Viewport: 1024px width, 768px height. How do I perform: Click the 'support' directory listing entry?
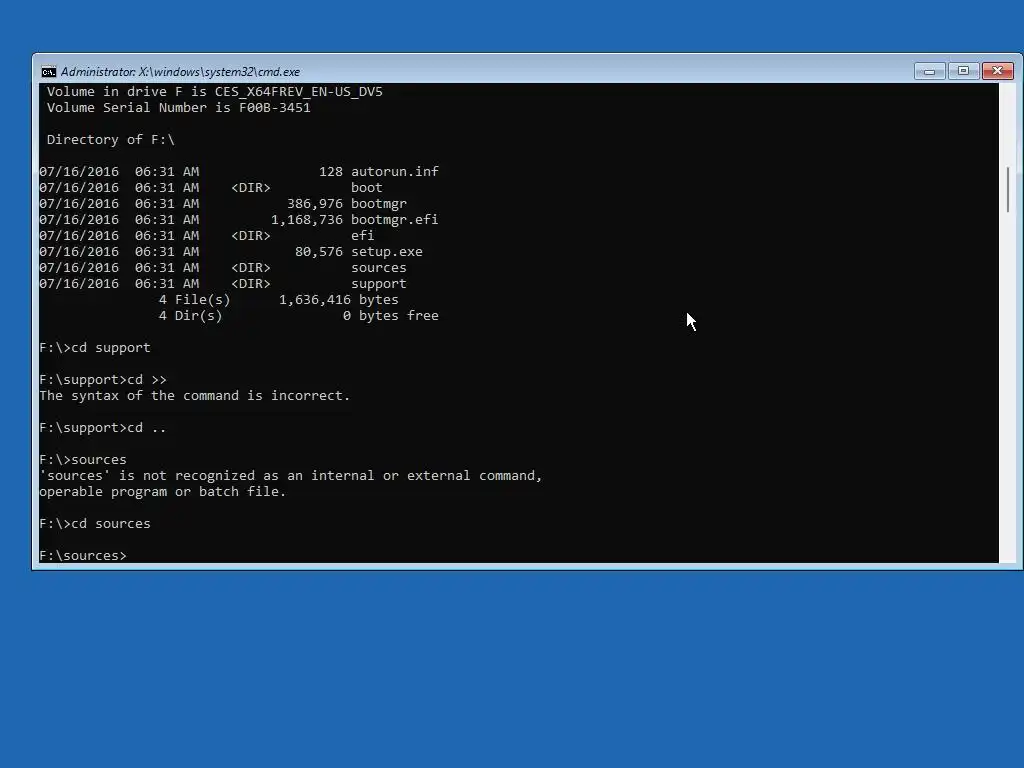[379, 283]
